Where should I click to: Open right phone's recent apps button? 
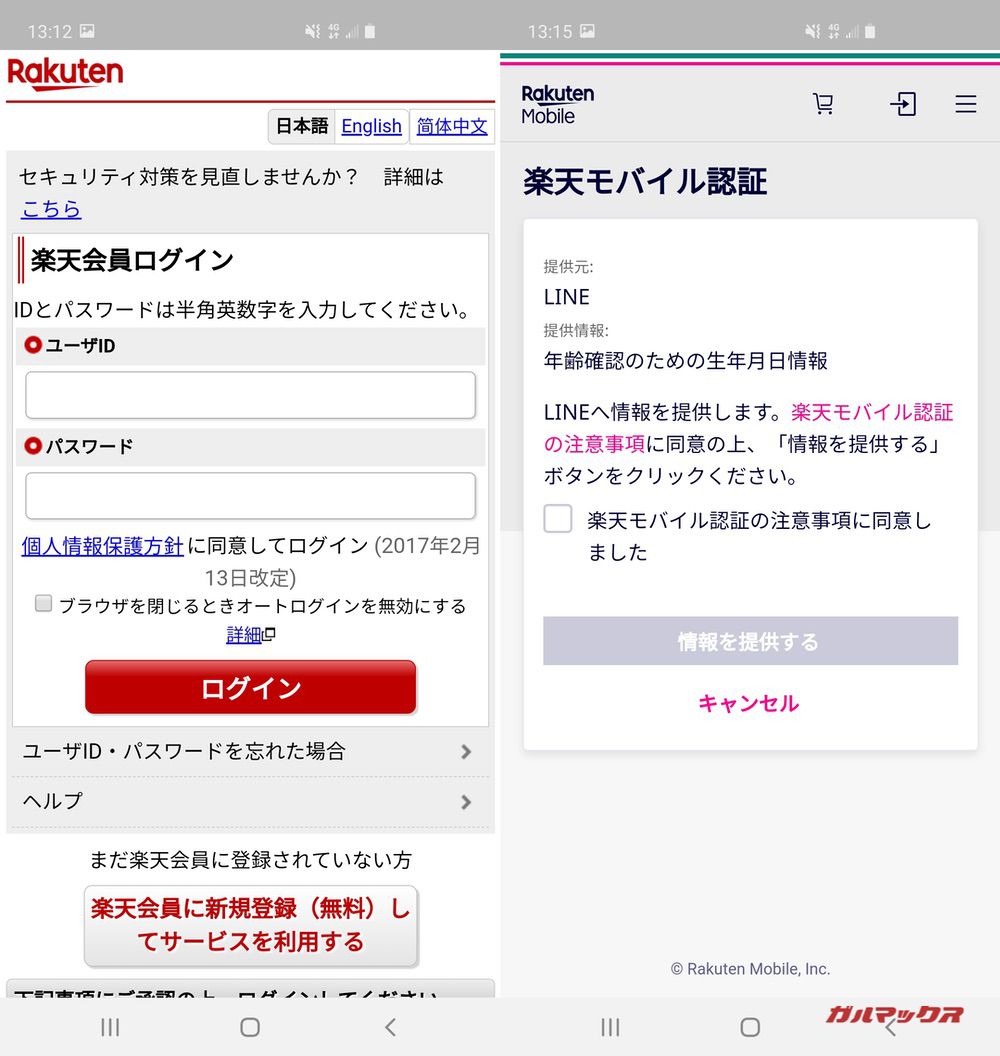coord(610,1027)
